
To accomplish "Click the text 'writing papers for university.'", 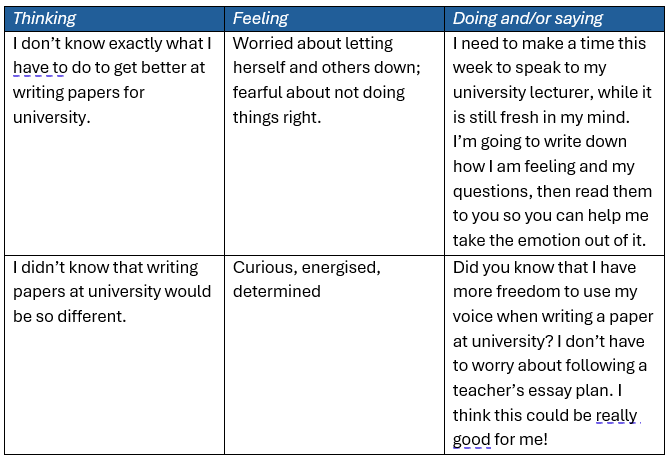I will (x=79, y=105).
